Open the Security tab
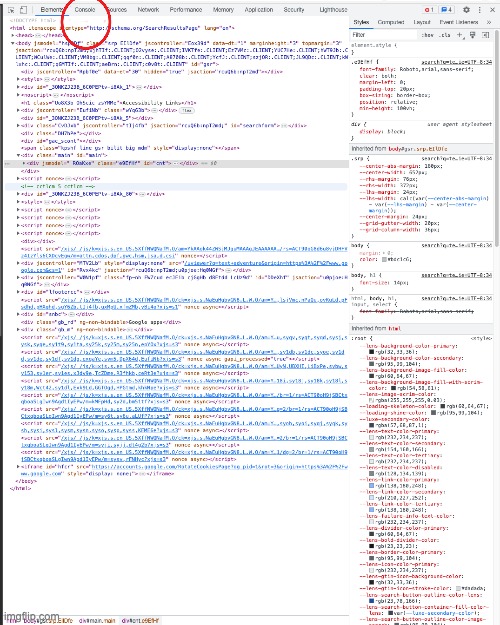Viewport: 500px width, 625px height. tap(294, 10)
